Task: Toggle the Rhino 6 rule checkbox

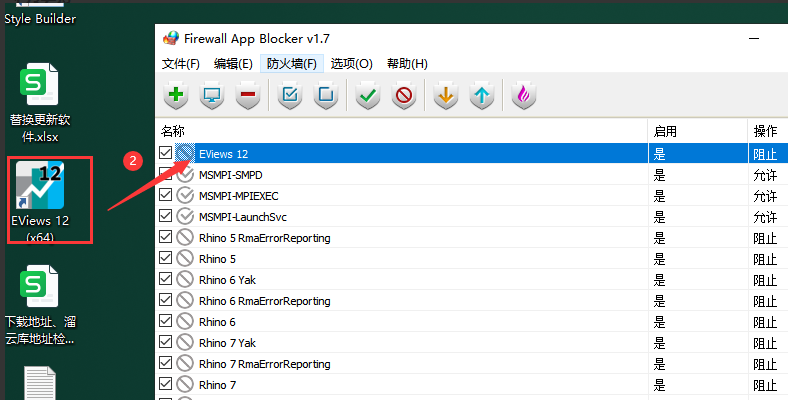Action: 165,321
